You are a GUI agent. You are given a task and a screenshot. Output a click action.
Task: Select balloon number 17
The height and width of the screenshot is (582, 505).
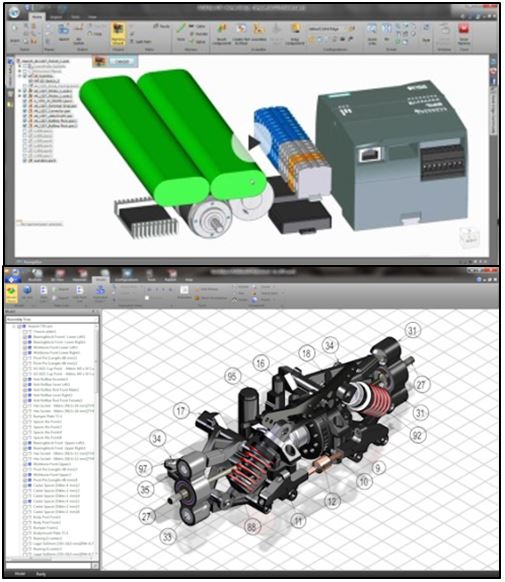pyautogui.click(x=181, y=411)
